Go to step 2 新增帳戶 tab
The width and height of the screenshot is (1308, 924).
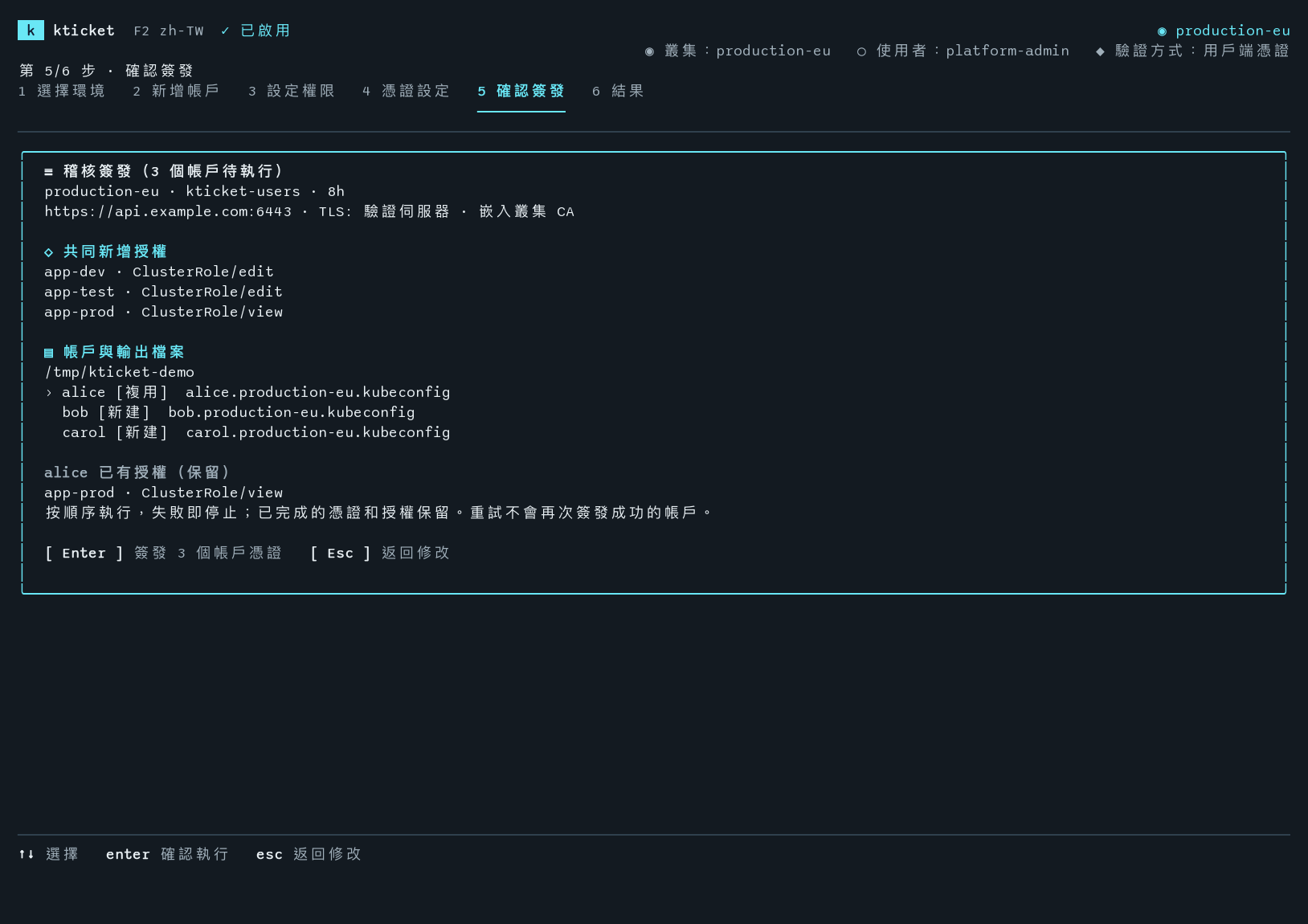click(177, 91)
